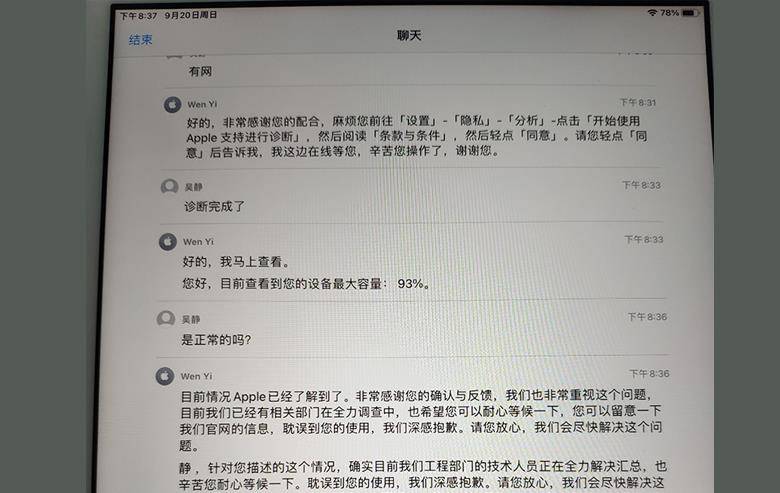Click the 有网 message at top
This screenshot has height=493, width=780.
pyautogui.click(x=200, y=72)
